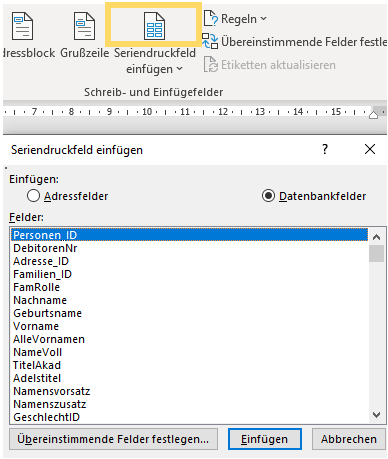Open the Seriendruckfeld einfügen dropdown arrow
This screenshot has height=459, width=388.
pyautogui.click(x=180, y=69)
